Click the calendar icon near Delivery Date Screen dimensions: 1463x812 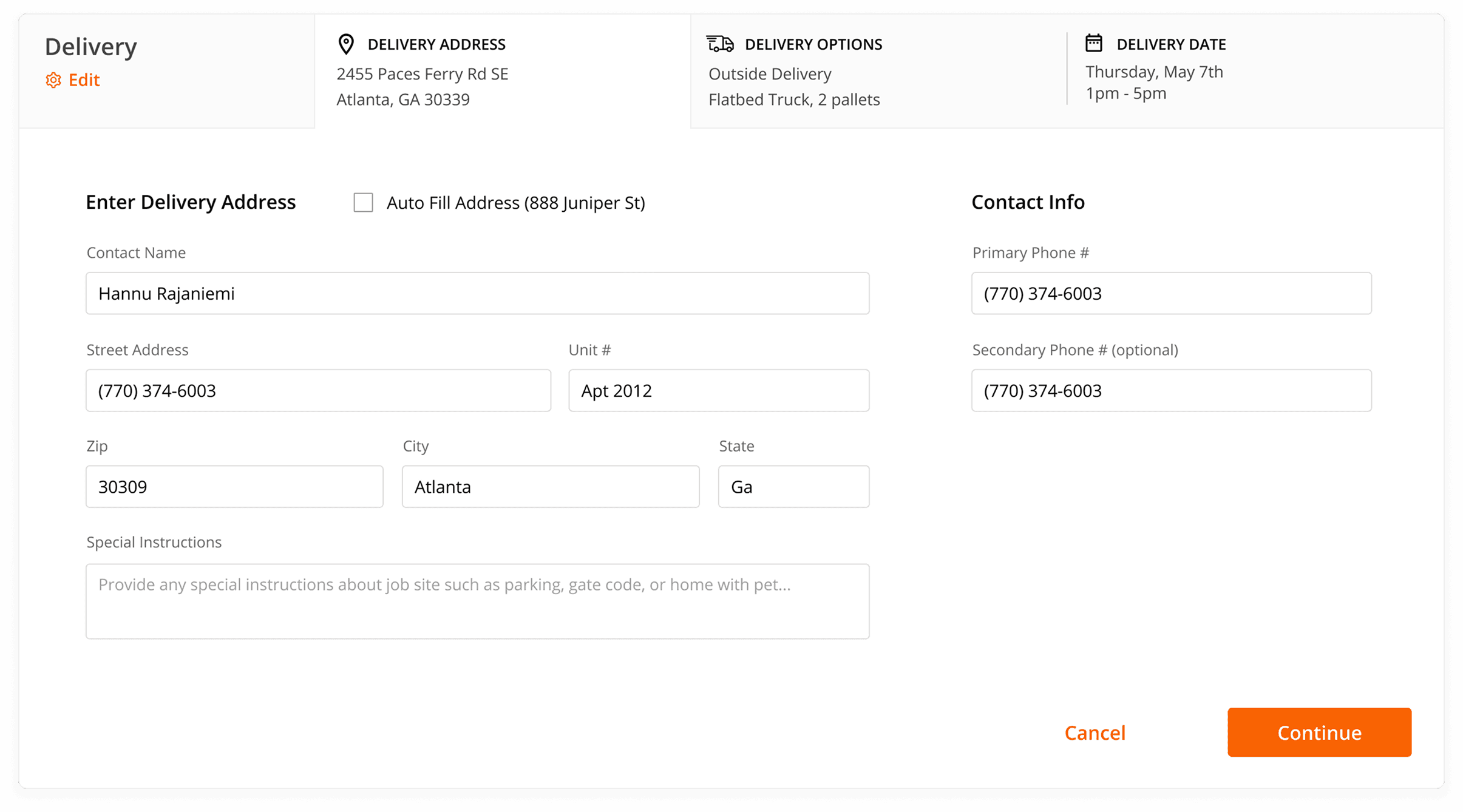1094,43
